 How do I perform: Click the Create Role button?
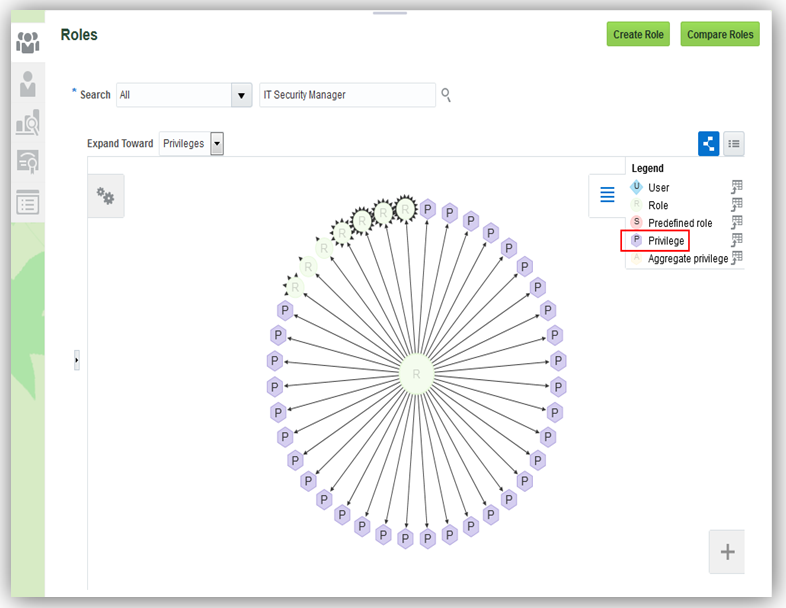(x=638, y=35)
